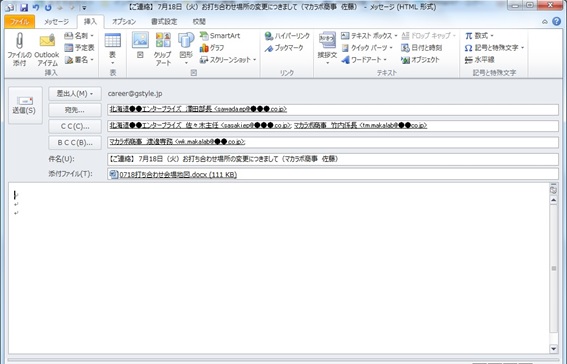Viewport: 567px width, 364px height.
Task: Click the Undo icon in quick access toolbar
Action: (x=35, y=7)
